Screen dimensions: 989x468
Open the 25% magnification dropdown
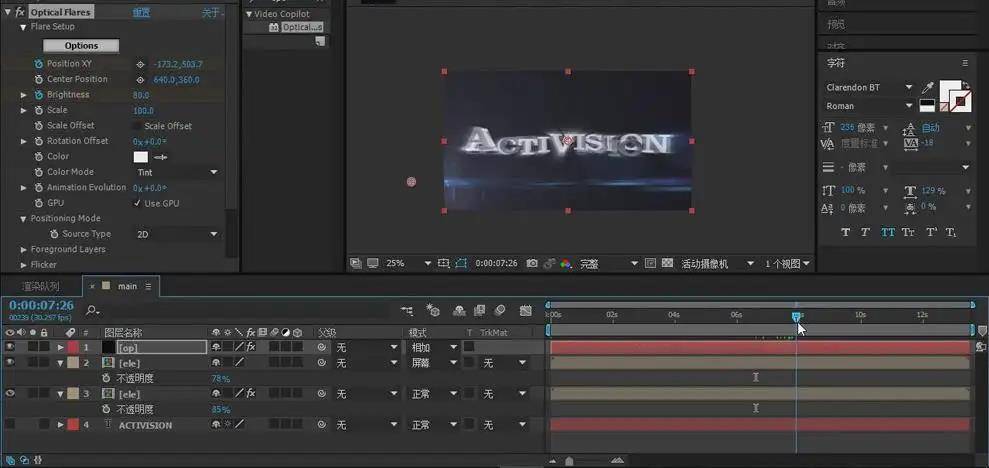coord(409,263)
